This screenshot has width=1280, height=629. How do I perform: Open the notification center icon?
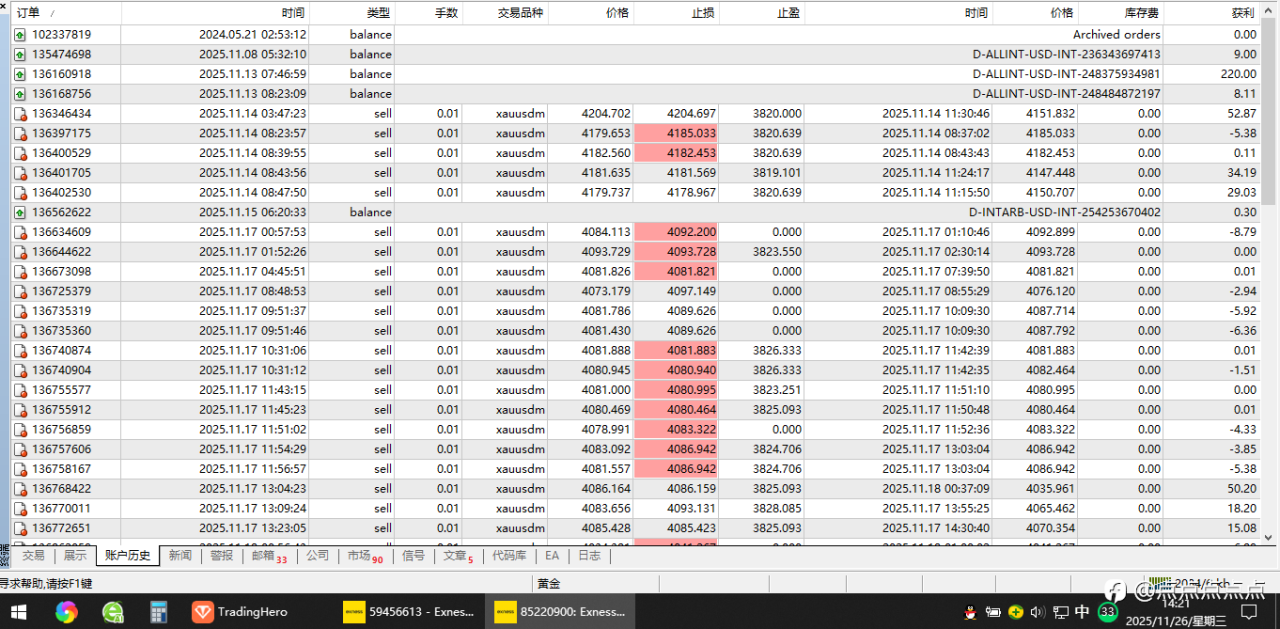[1248, 612]
